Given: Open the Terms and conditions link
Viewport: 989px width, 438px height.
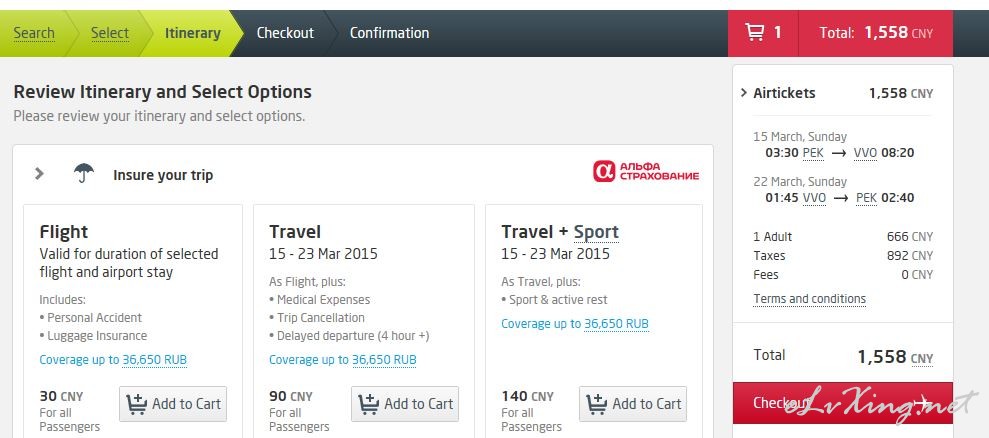Looking at the screenshot, I should 809,299.
